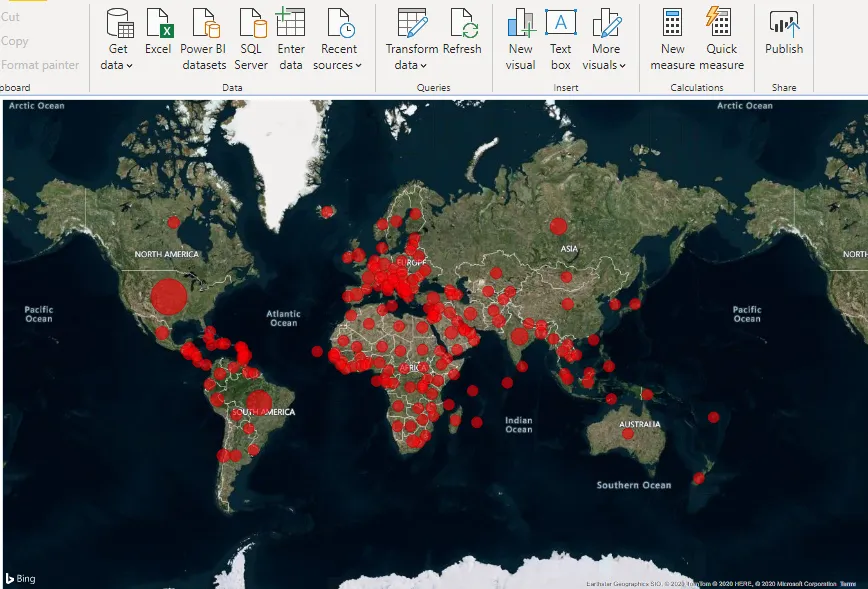Viewport: 868px width, 589px height.
Task: Publish the report
Action: 784,32
